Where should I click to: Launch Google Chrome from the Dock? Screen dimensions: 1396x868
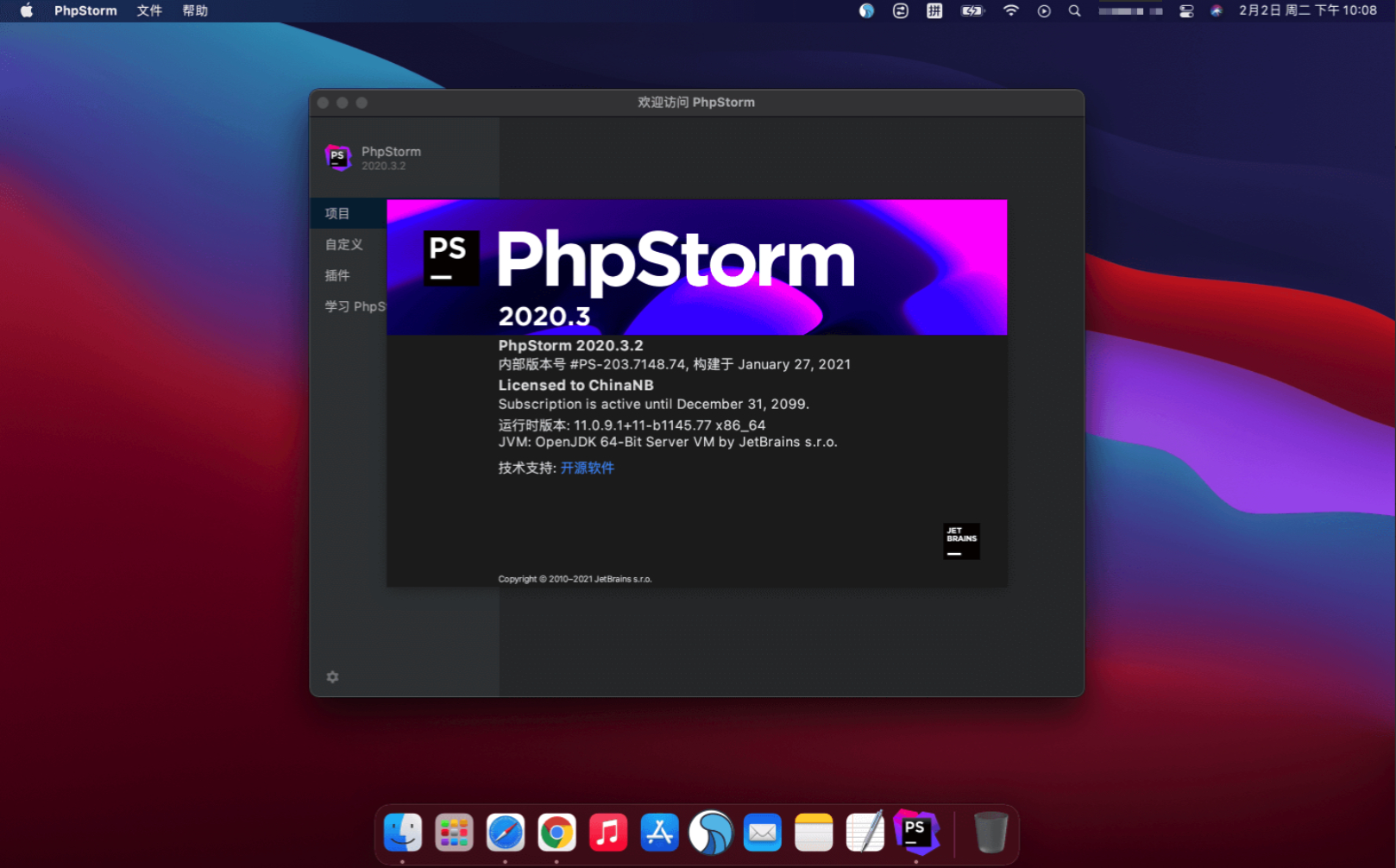click(557, 833)
